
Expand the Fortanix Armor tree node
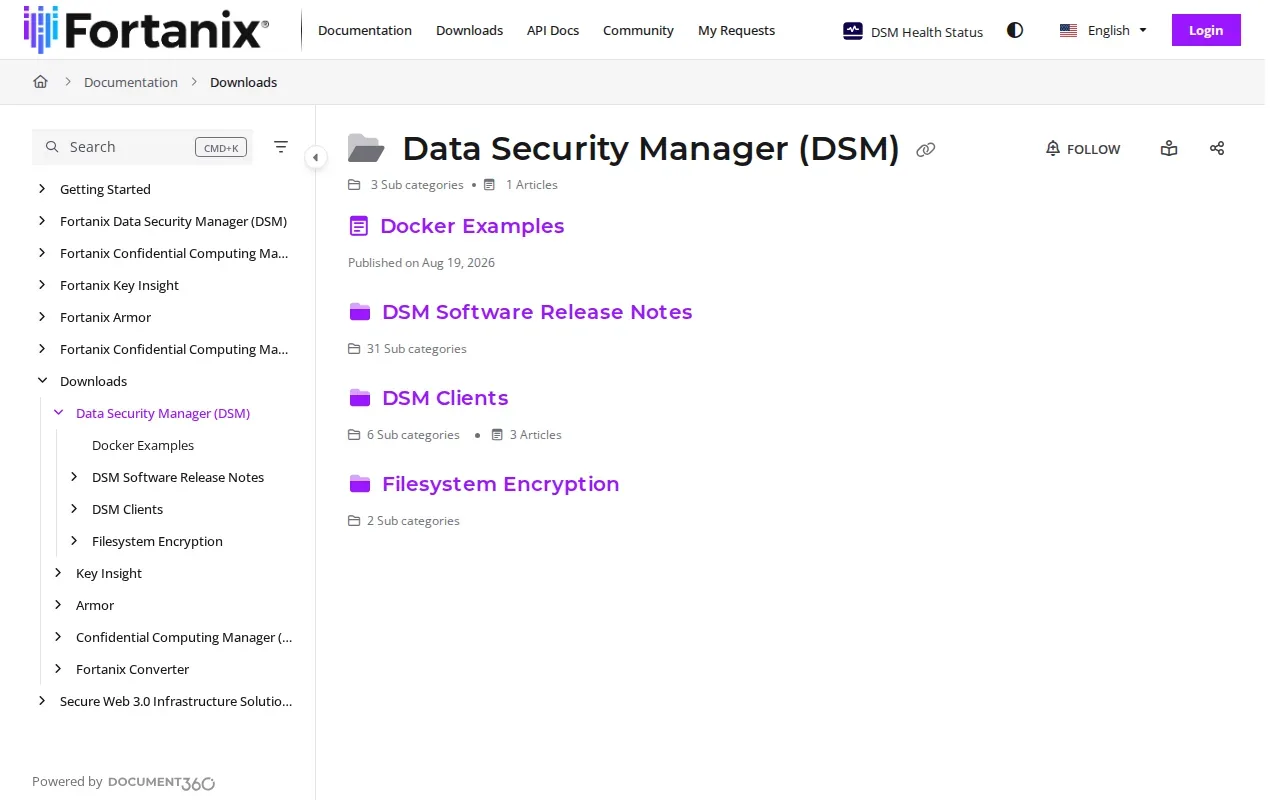[x=42, y=317]
